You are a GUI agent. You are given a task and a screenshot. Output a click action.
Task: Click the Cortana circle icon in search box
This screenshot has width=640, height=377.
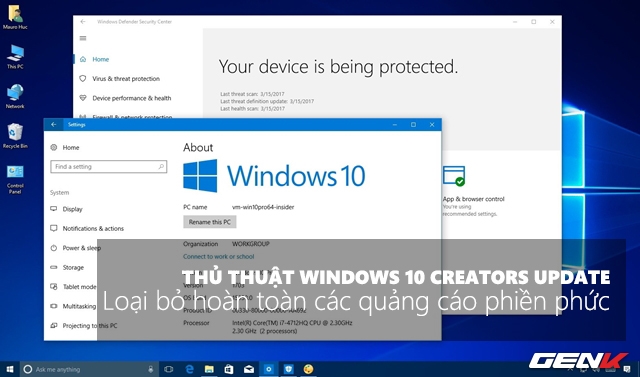(x=27, y=369)
